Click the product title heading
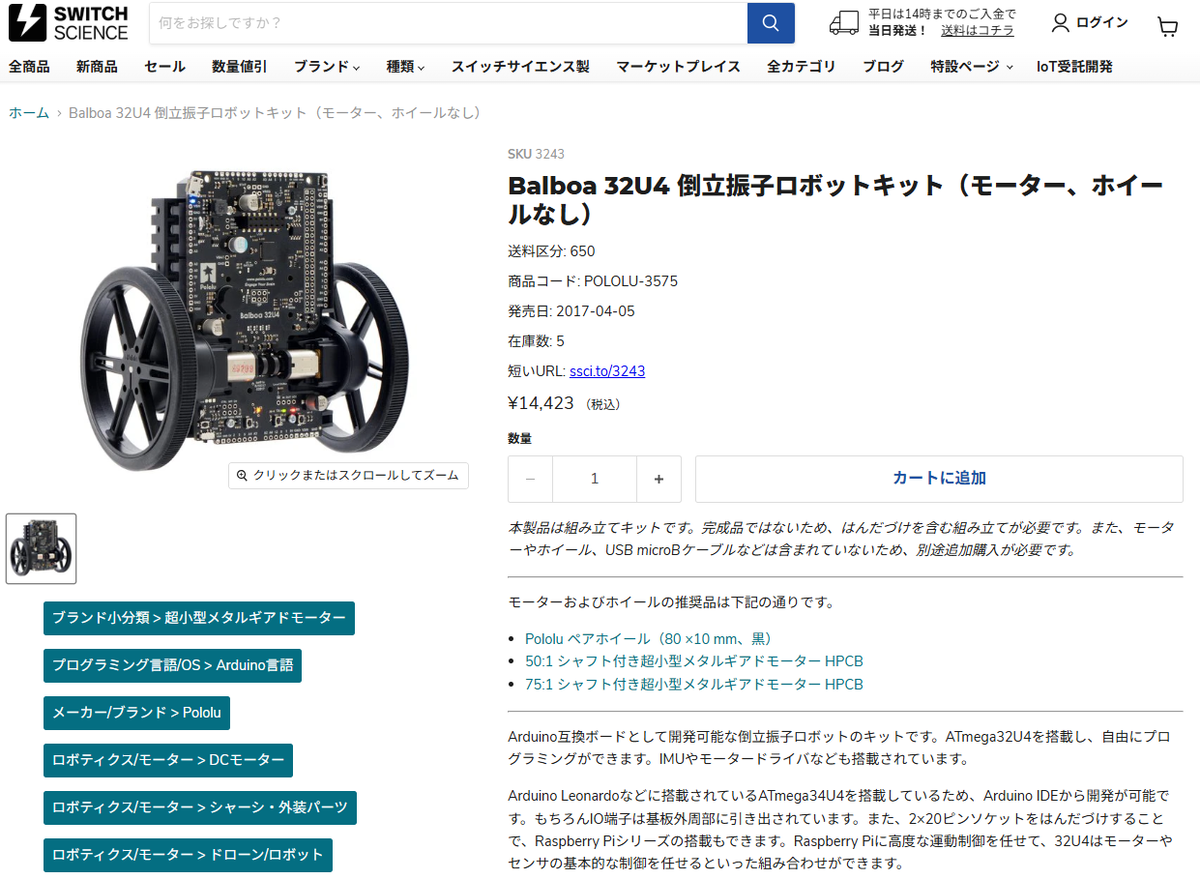1200x879 pixels. point(836,200)
